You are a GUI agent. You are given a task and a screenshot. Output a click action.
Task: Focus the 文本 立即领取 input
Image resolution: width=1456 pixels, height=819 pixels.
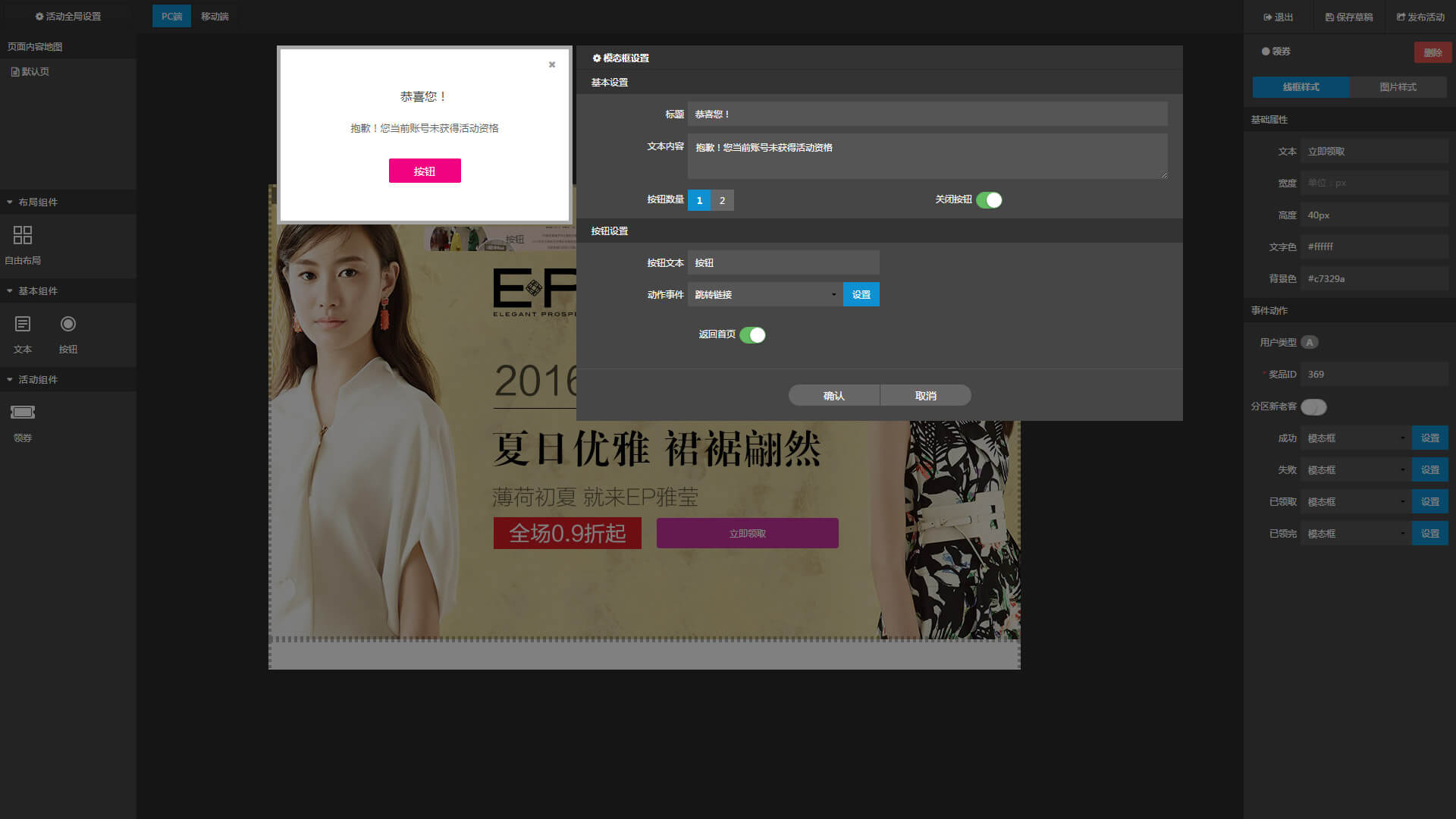pyautogui.click(x=1374, y=151)
